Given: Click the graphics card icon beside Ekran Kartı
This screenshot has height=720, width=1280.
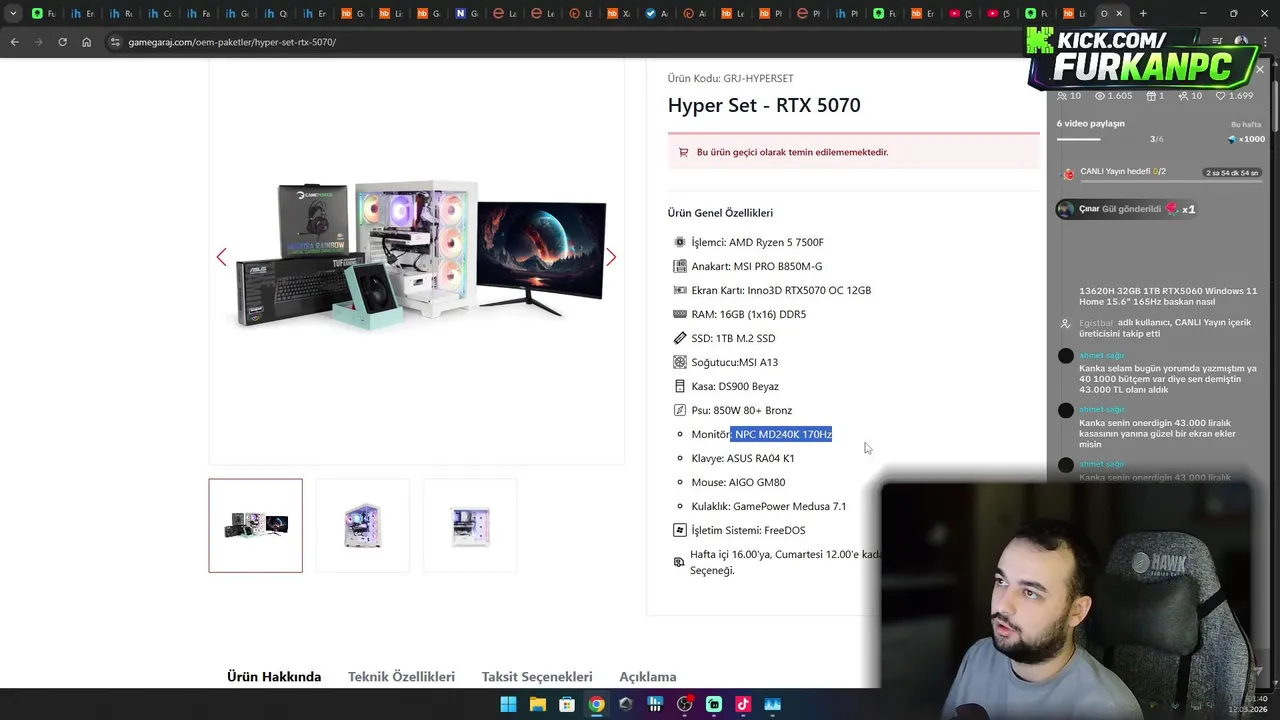Looking at the screenshot, I should click(x=680, y=290).
